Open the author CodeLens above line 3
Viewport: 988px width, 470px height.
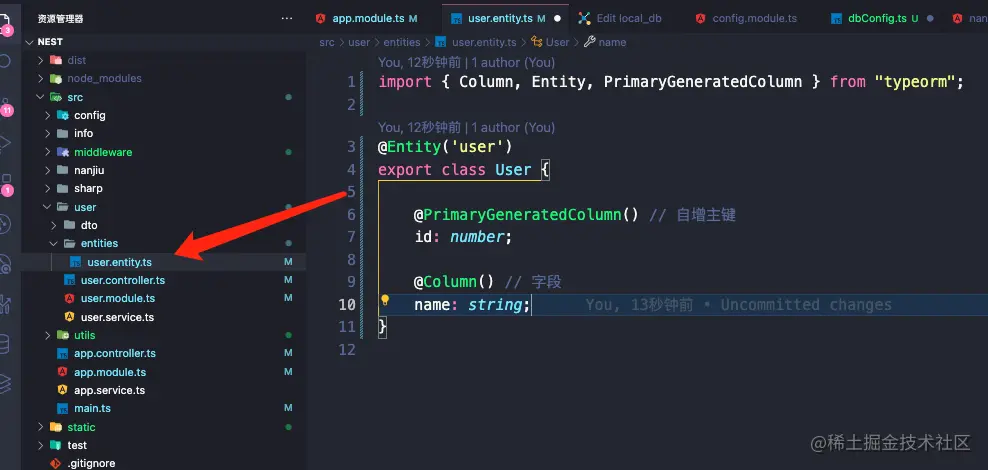(x=466, y=127)
